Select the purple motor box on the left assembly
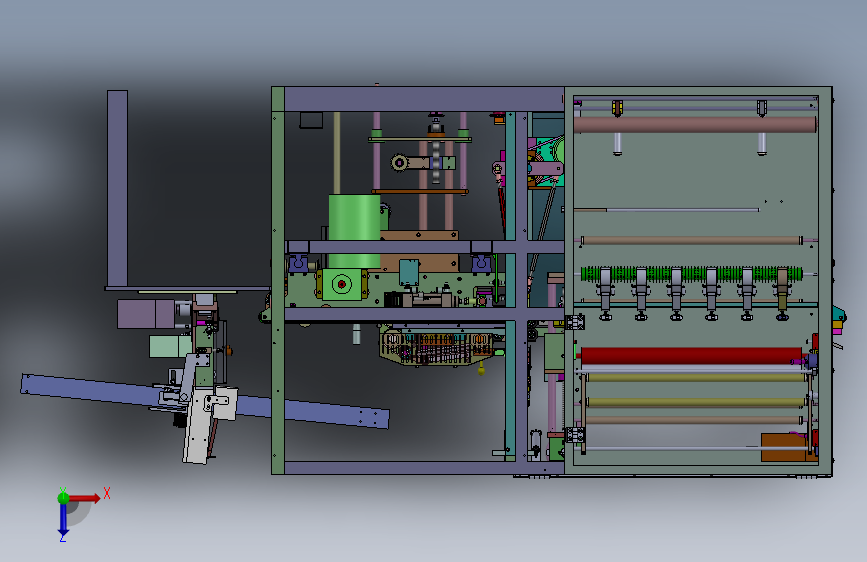The image size is (867, 562). pyautogui.click(x=146, y=314)
